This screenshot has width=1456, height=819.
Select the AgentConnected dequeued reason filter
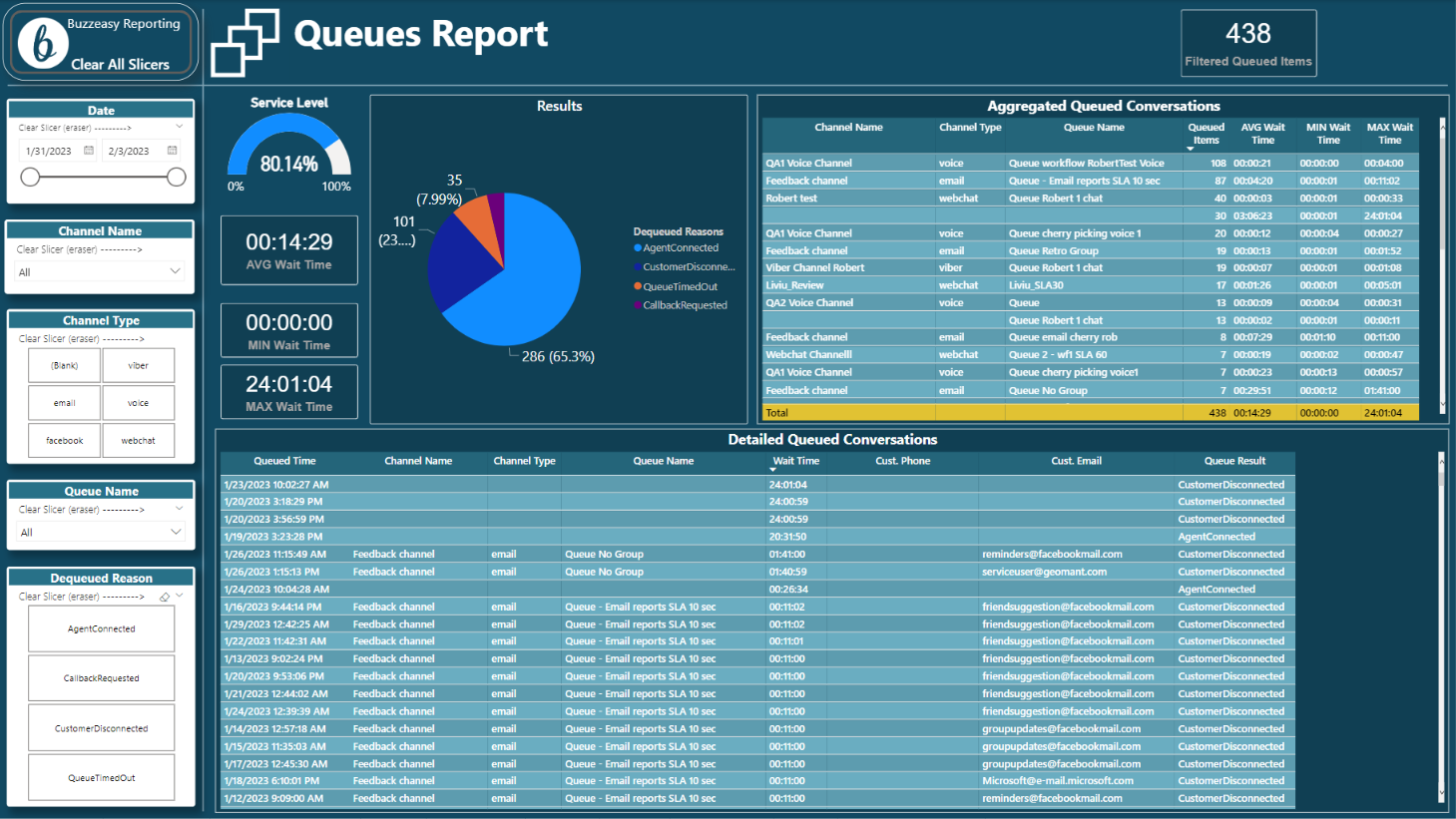click(101, 628)
